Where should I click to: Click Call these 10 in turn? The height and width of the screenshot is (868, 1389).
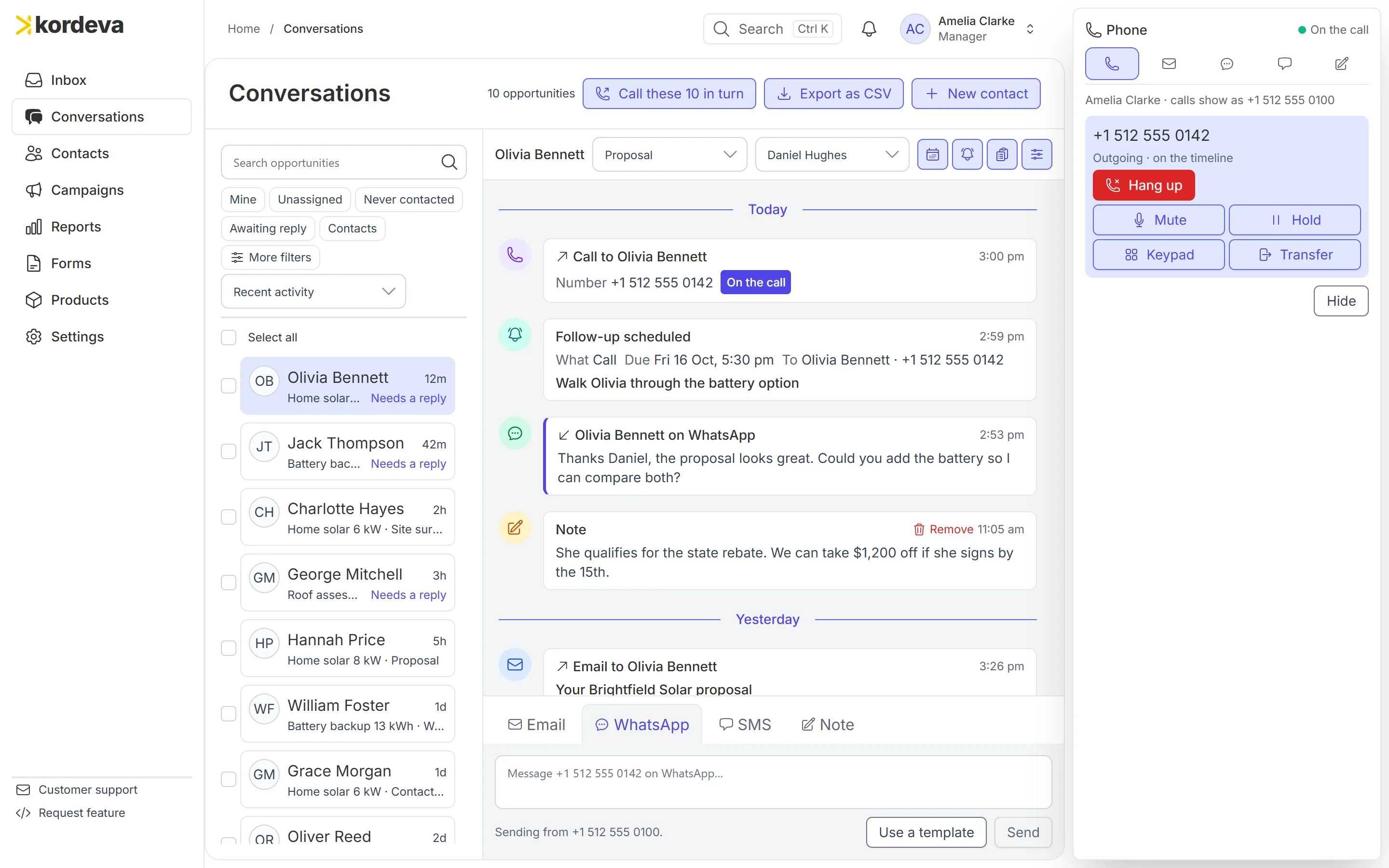669,94
